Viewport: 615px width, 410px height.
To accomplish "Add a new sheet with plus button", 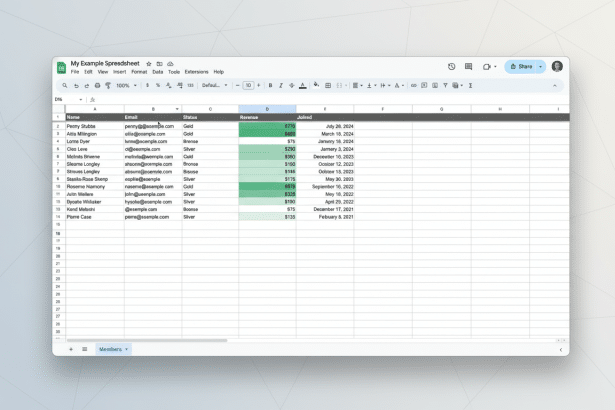I will (x=70, y=349).
